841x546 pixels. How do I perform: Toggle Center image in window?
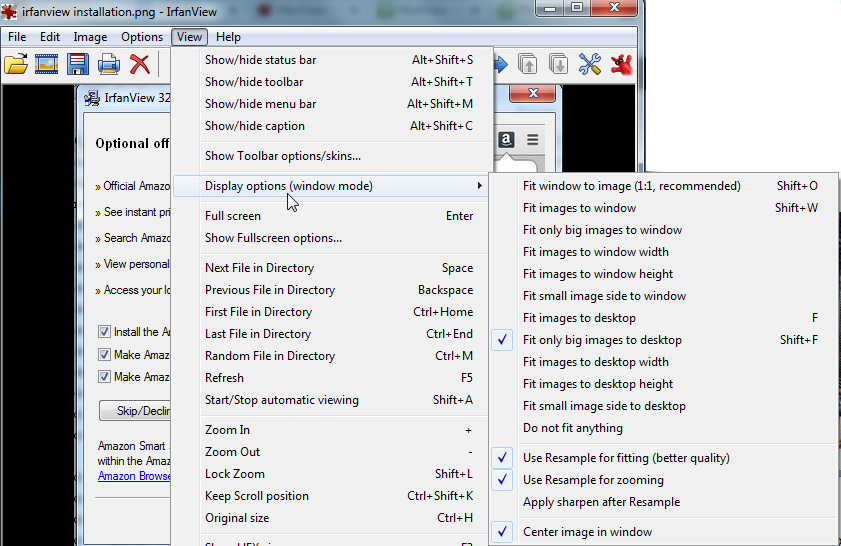click(664, 532)
